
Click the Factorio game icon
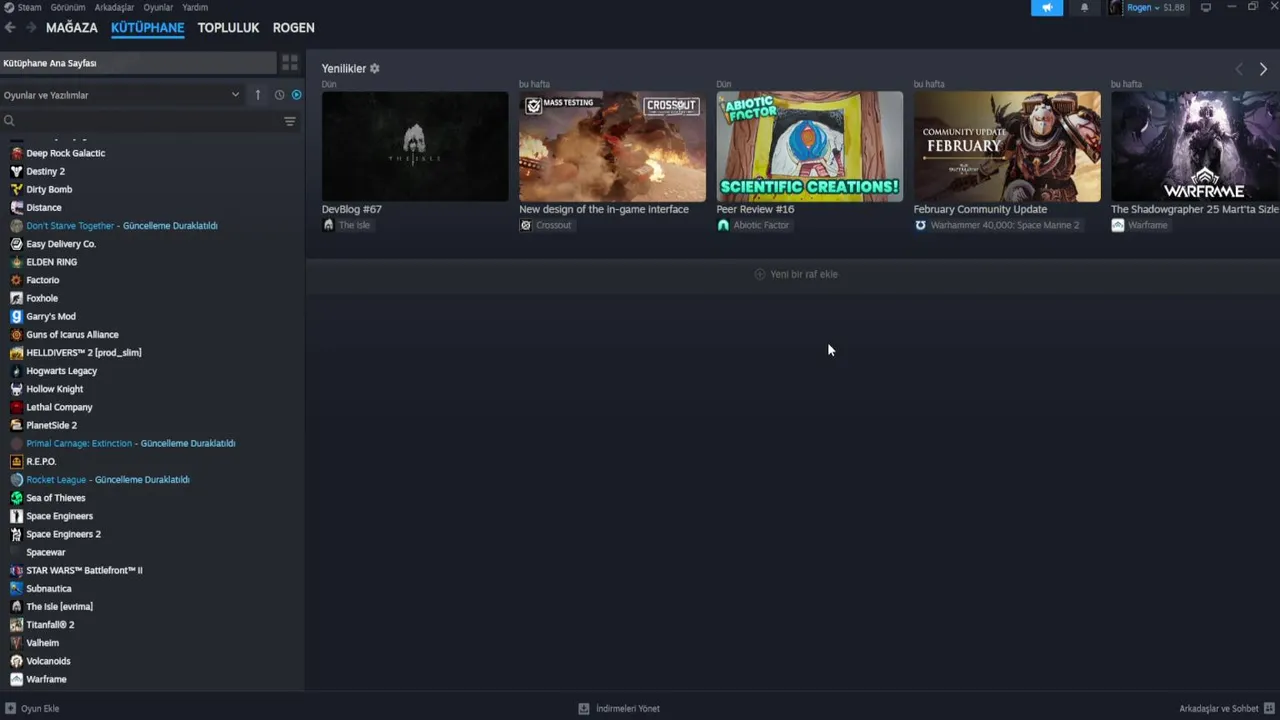16,280
